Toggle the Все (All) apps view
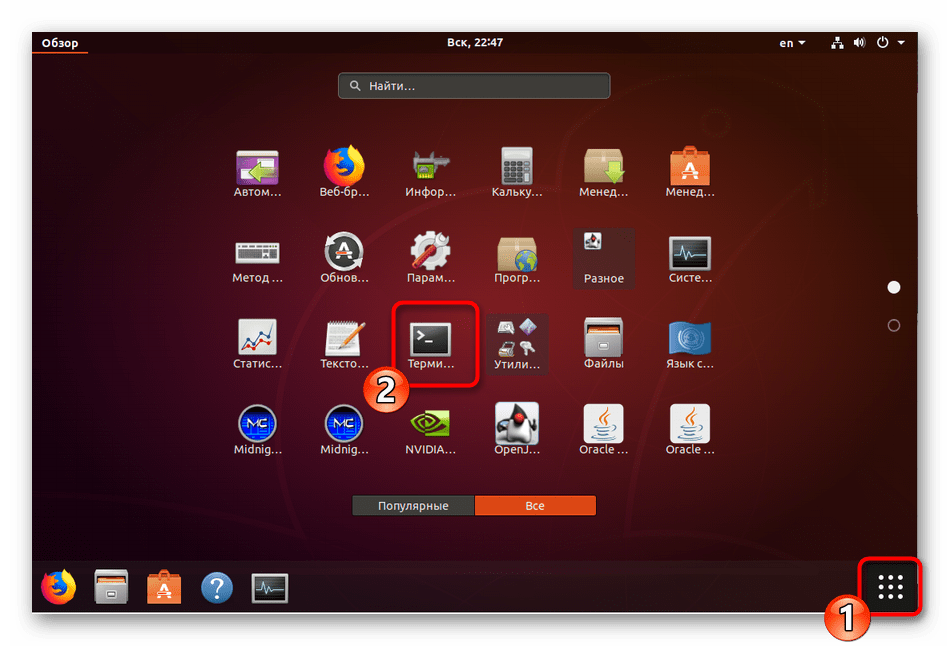The image size is (950, 646). point(535,506)
